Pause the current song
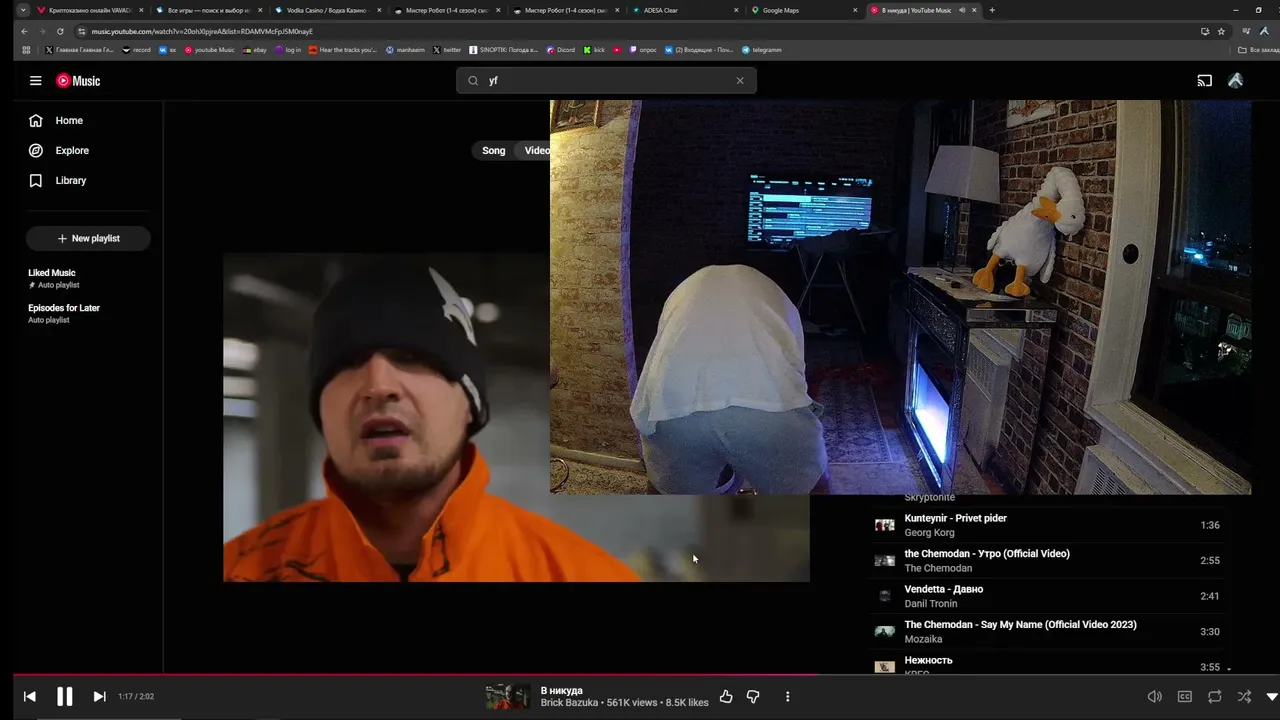1280x720 pixels. (64, 697)
